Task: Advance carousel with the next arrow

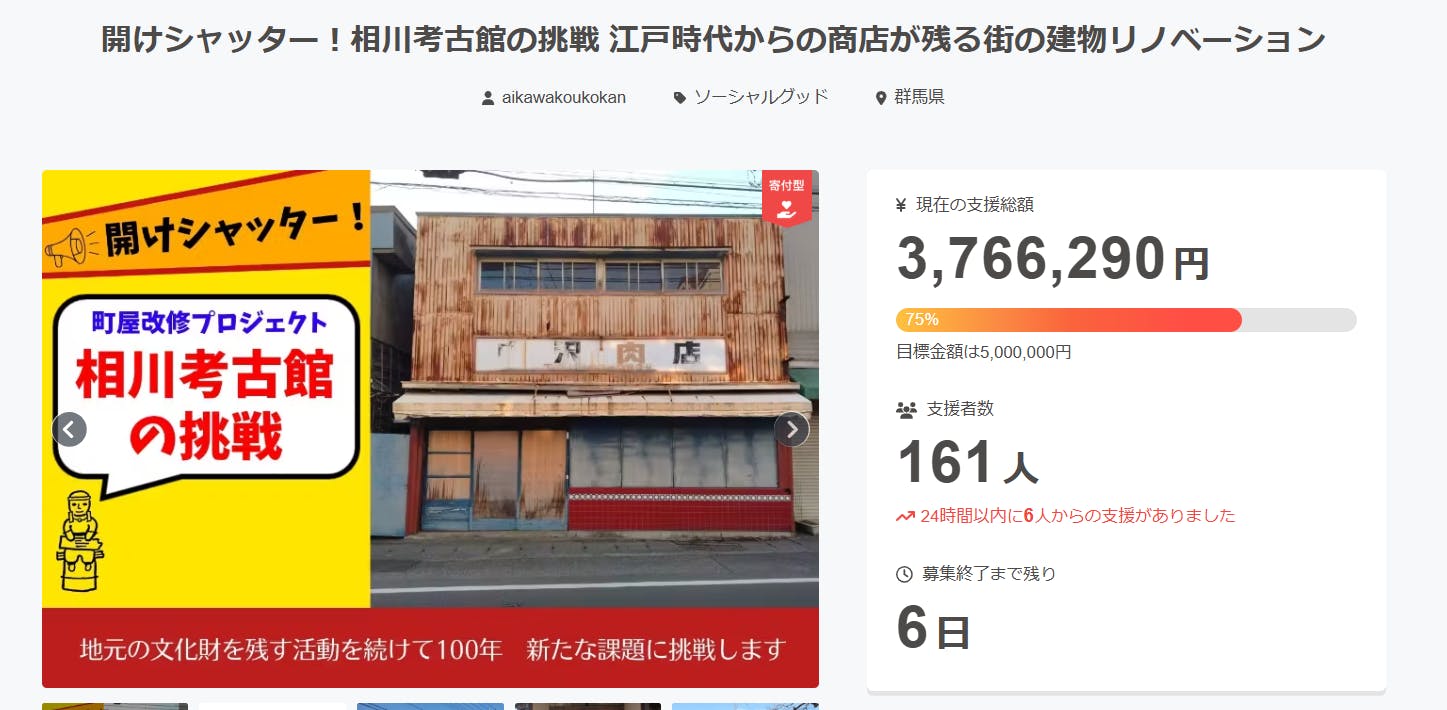Action: (792, 429)
